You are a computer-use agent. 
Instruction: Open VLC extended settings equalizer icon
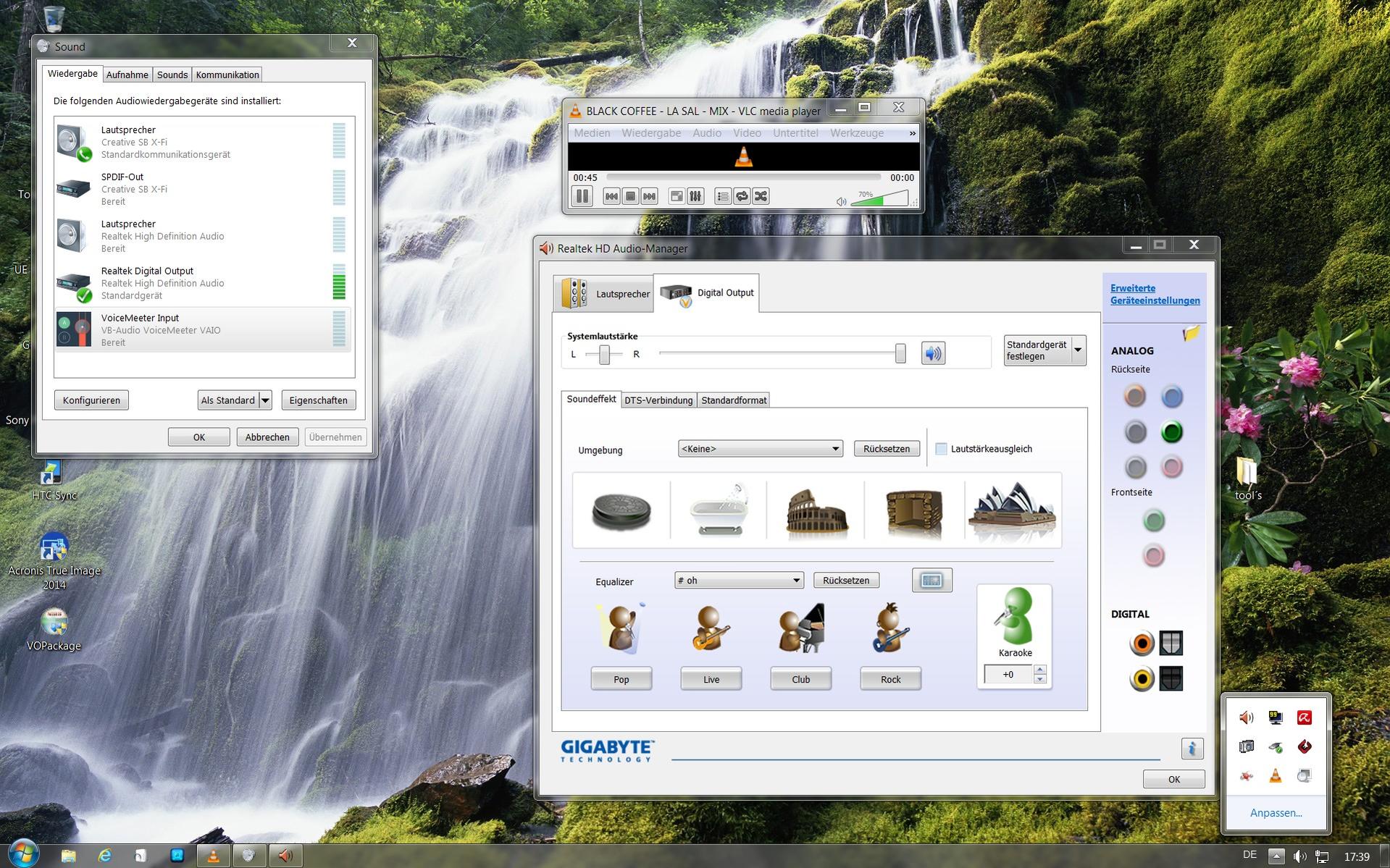point(695,196)
